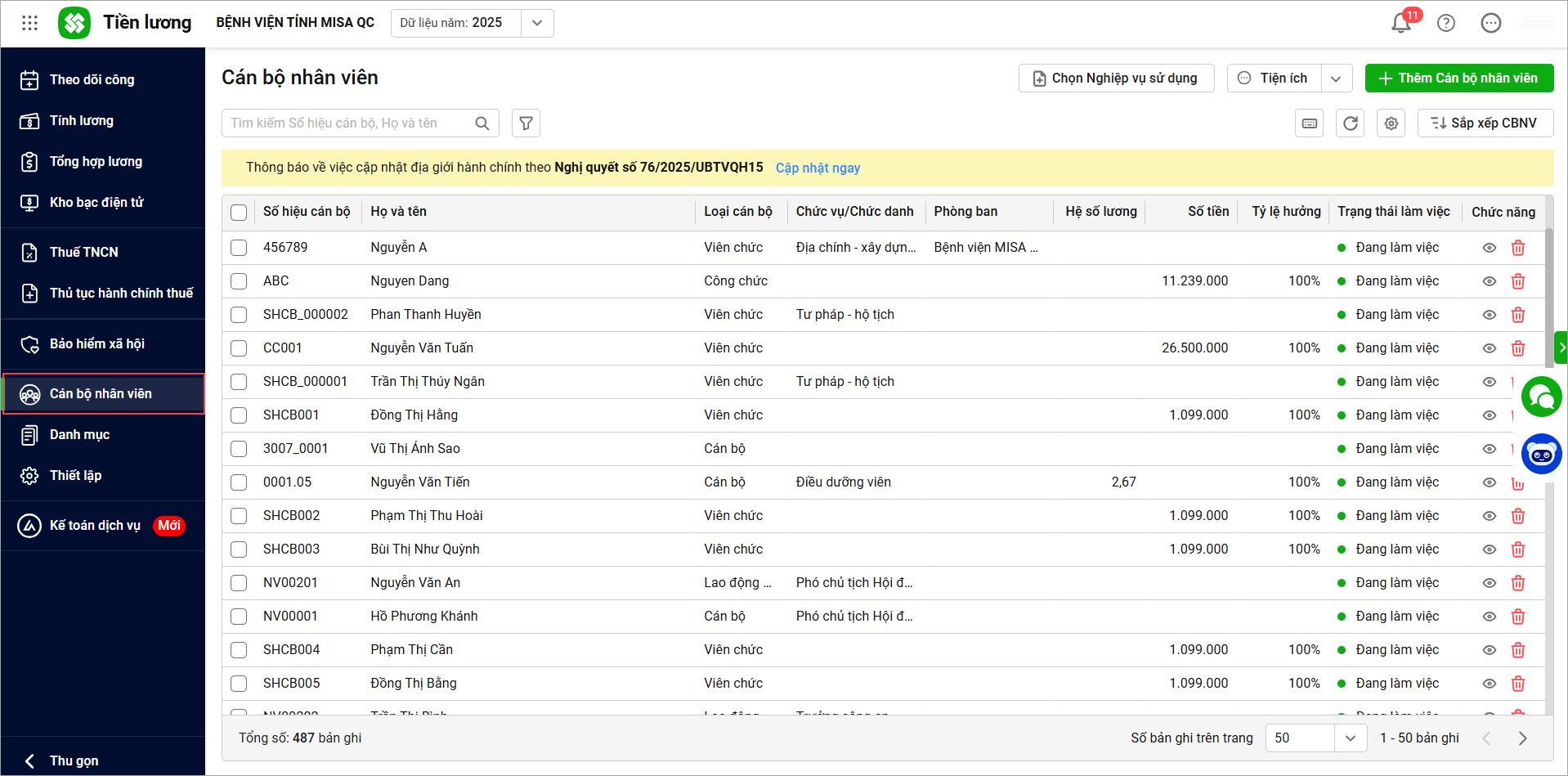Open the help question mark icon

click(x=1445, y=23)
